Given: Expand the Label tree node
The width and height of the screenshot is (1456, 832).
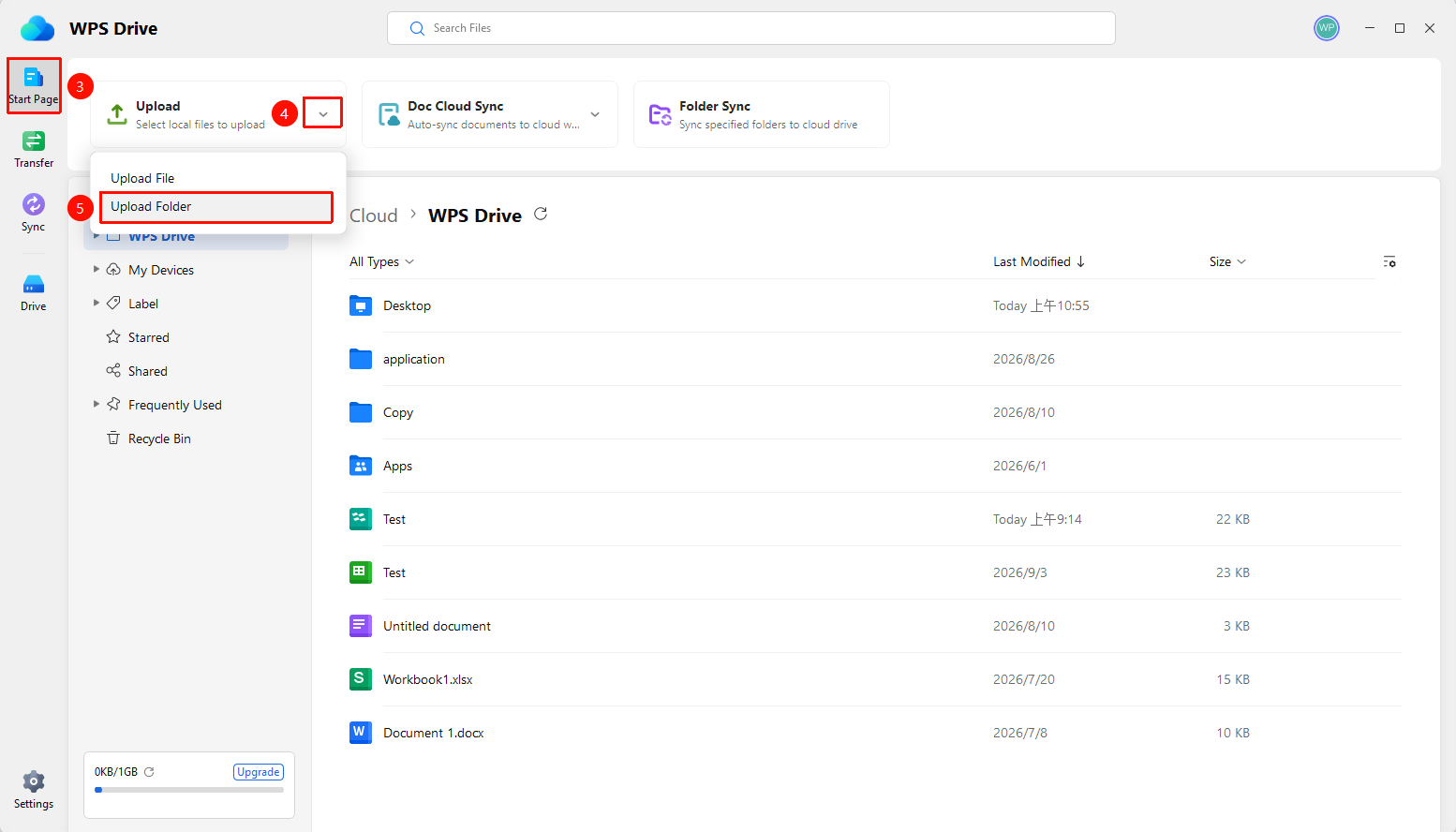Looking at the screenshot, I should pos(97,304).
